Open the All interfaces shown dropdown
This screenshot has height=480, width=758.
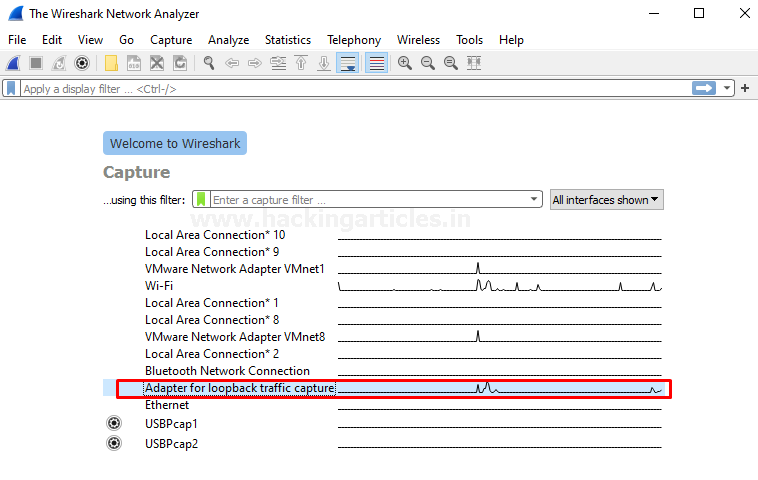(607, 200)
